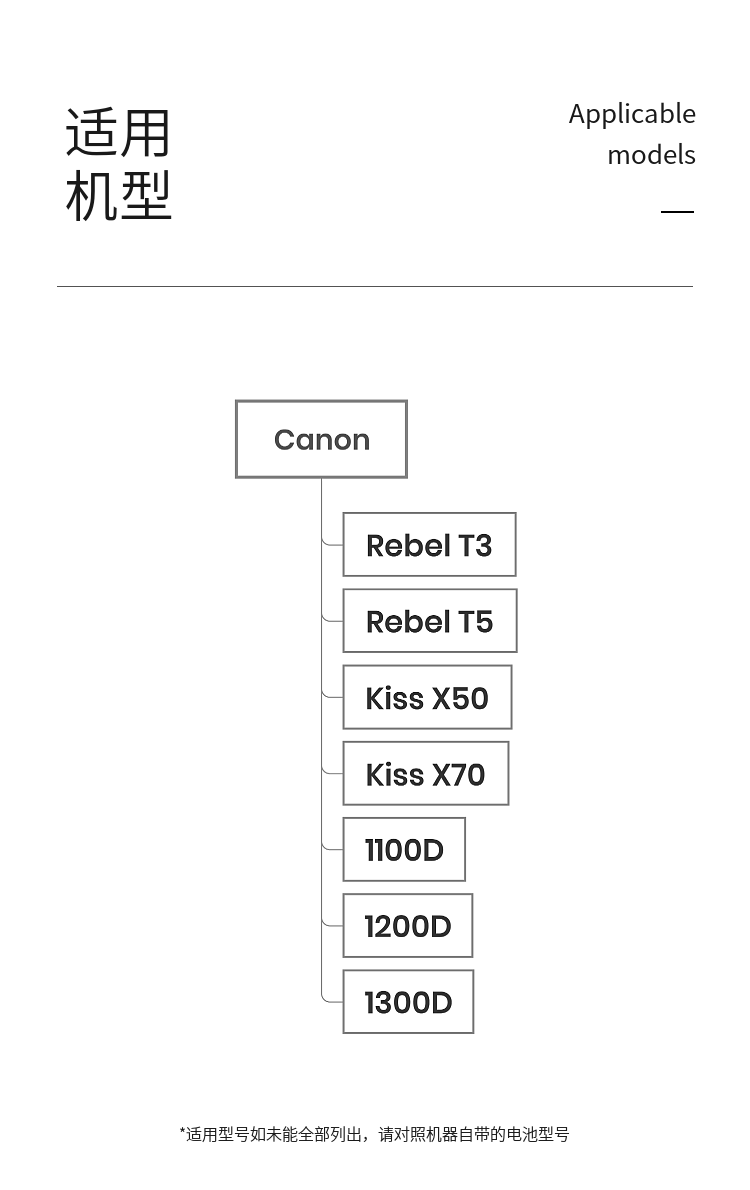Click the 适用 characters in heading
Screen dimensions: 750x1190
point(118,133)
